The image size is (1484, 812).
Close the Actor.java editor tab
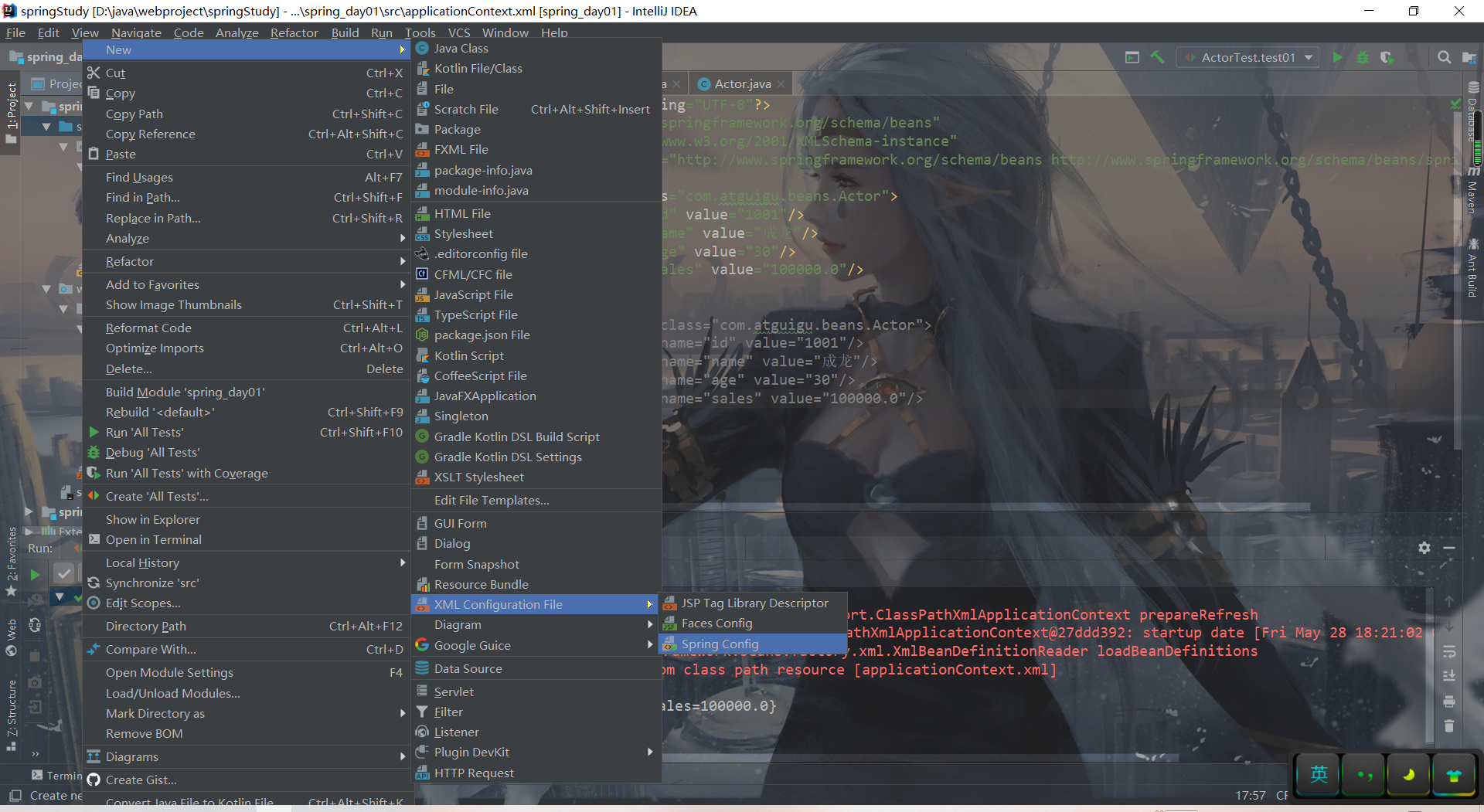point(781,84)
